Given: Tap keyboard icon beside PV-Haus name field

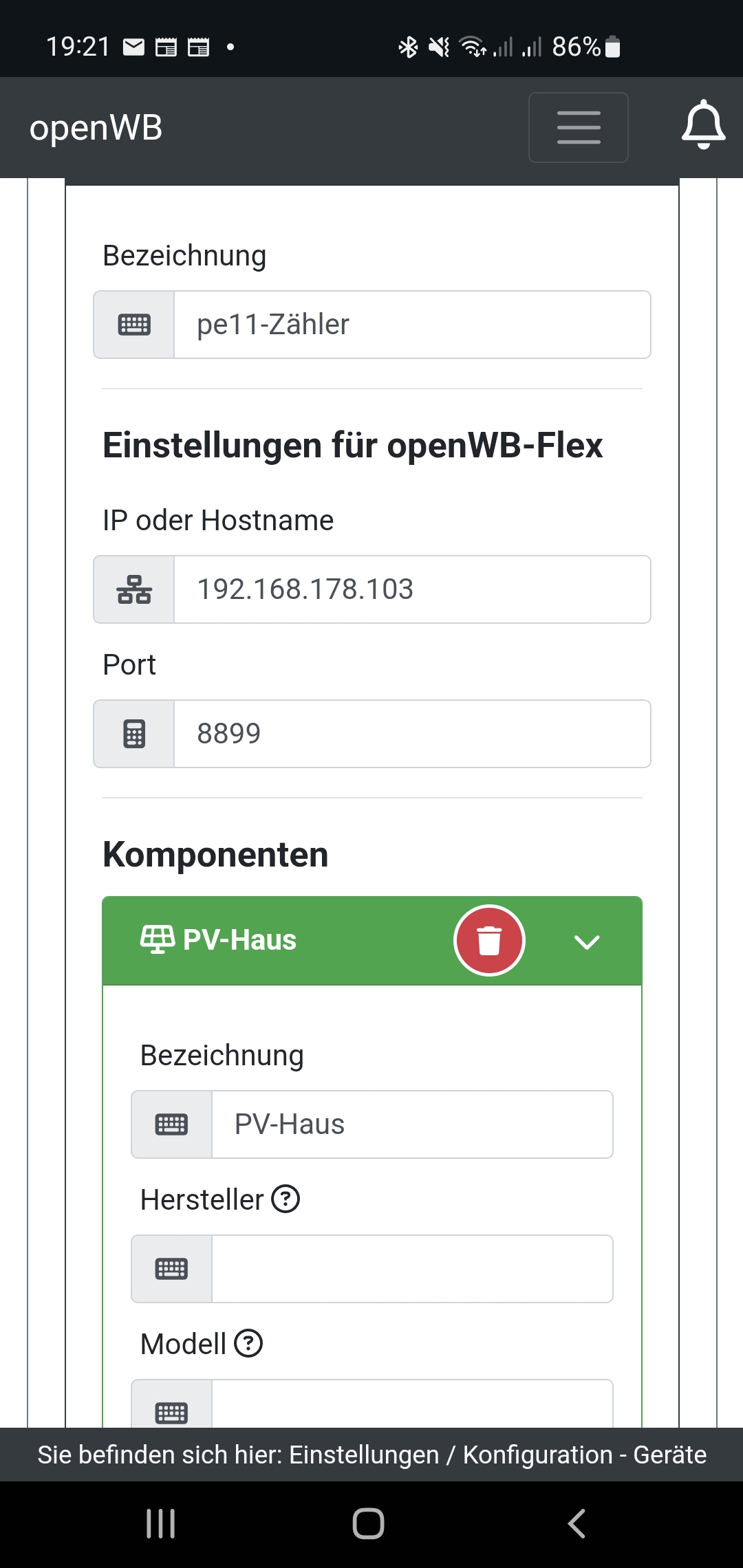Looking at the screenshot, I should coord(171,1124).
